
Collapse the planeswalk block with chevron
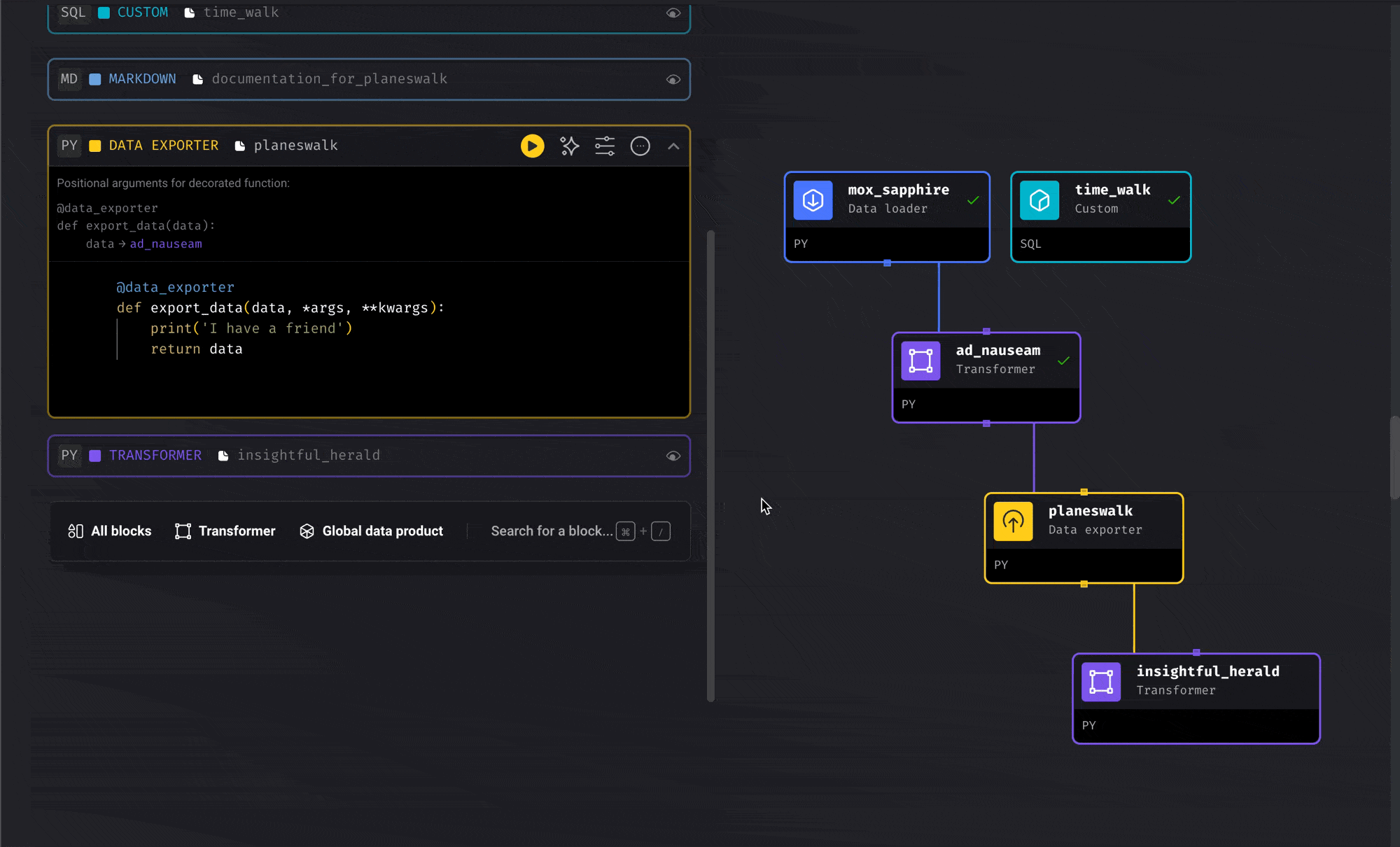[x=673, y=146]
